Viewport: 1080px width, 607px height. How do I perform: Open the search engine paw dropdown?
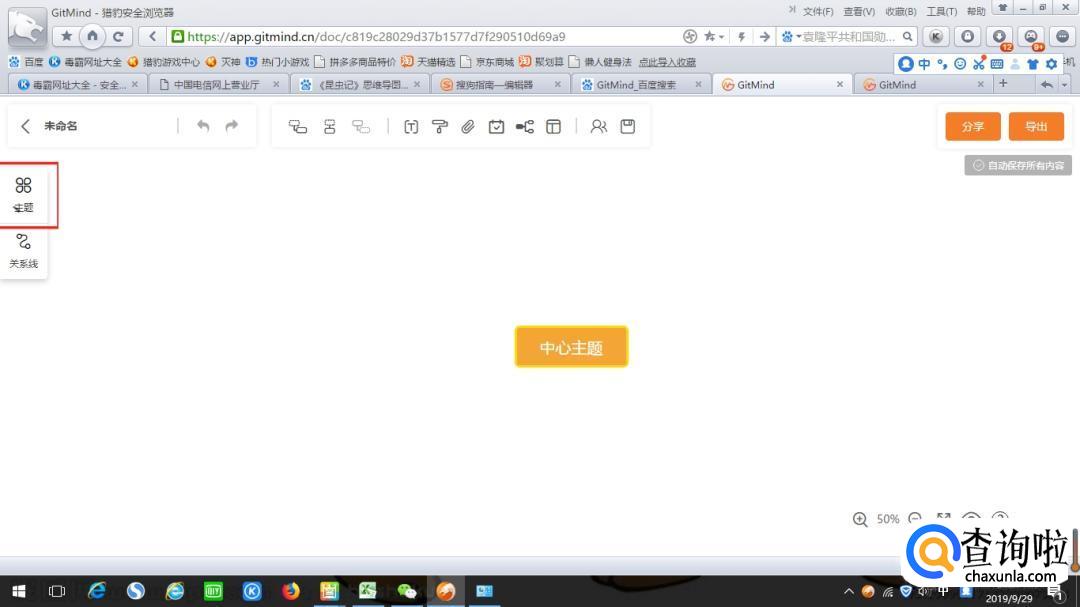[x=791, y=37]
